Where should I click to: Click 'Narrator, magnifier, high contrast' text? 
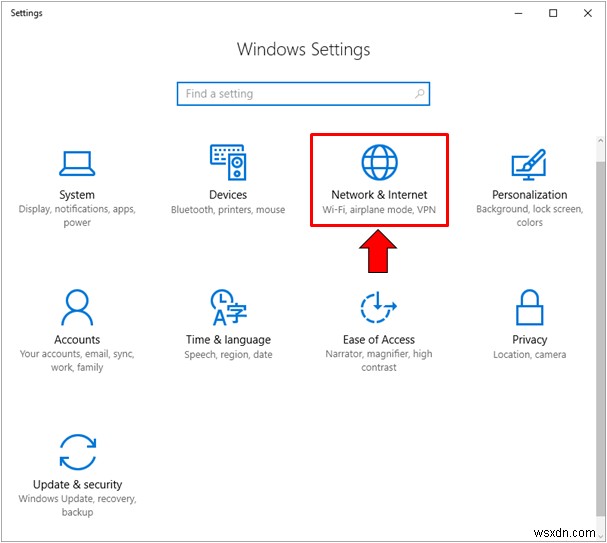tap(379, 361)
